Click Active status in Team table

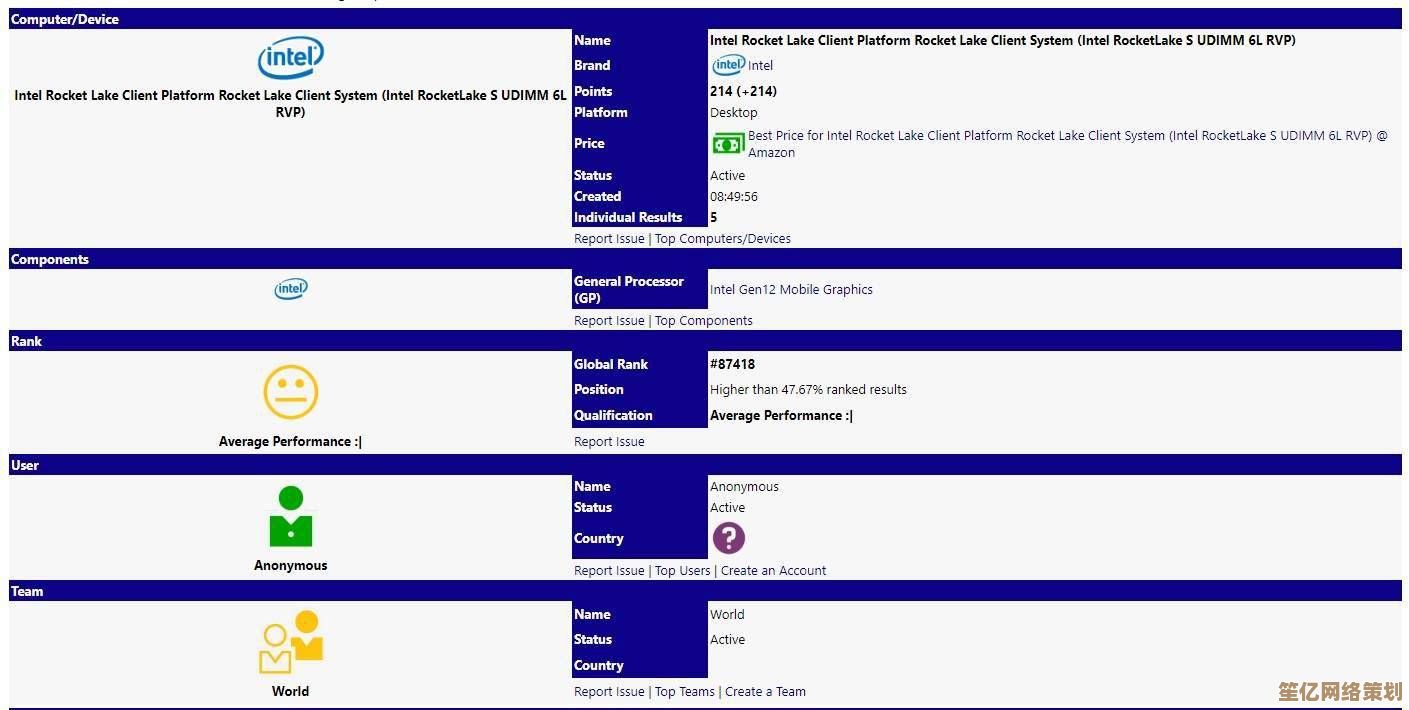pos(727,640)
